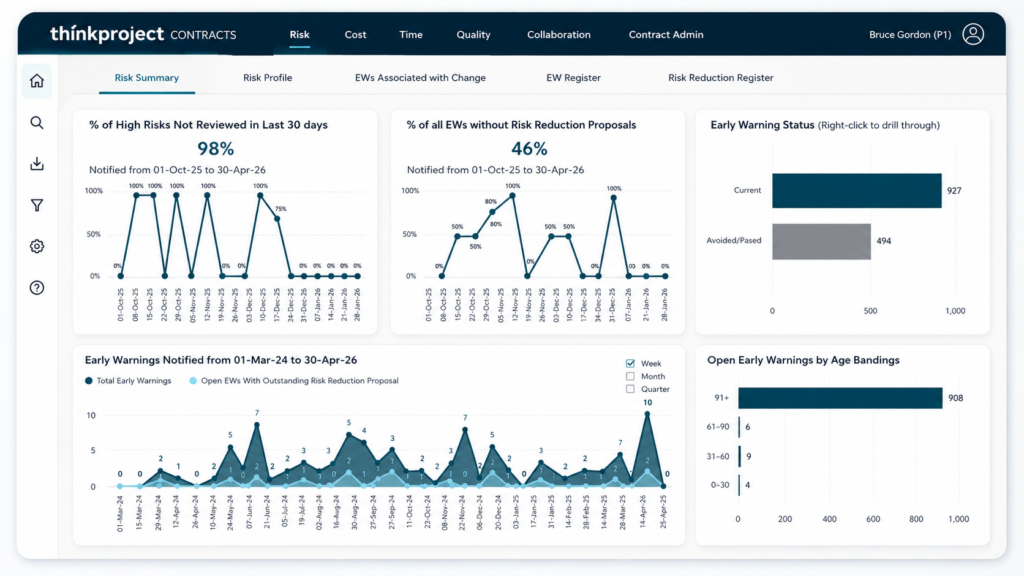Click the search magnifier icon
This screenshot has height=576, width=1024.
point(37,123)
